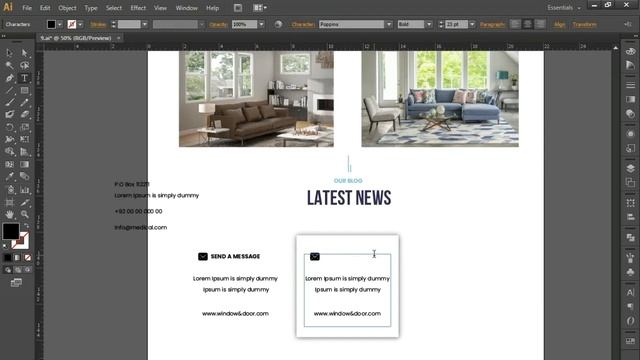Select the Eraser tool

click(24, 115)
